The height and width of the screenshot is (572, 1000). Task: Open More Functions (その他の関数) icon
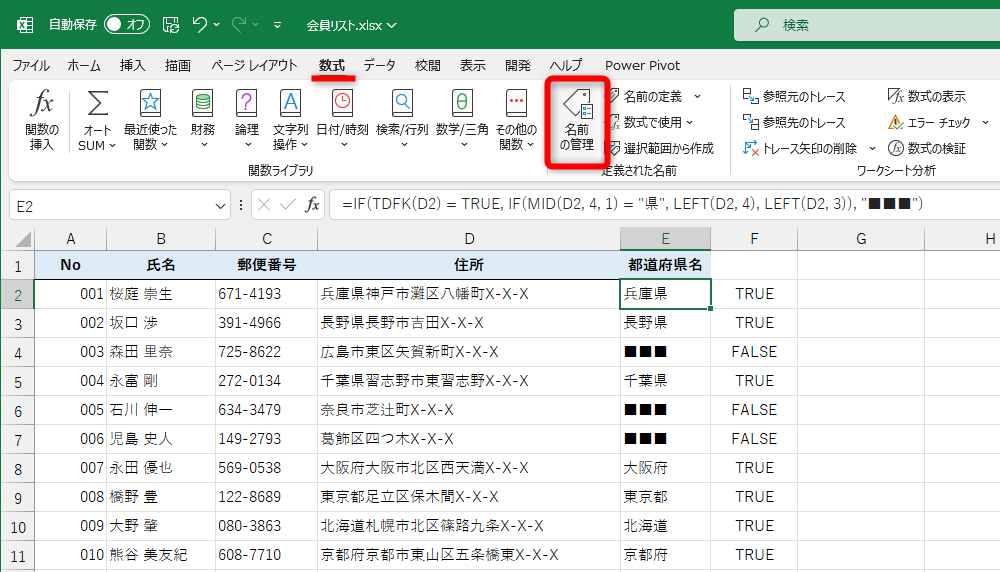516,120
